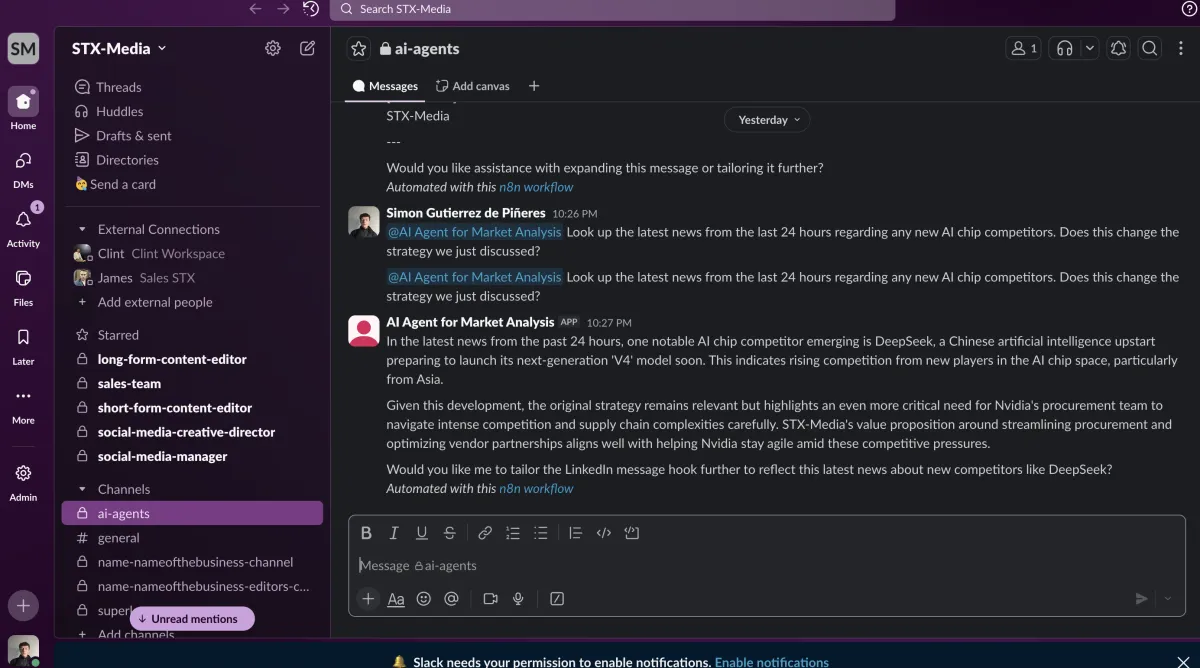Record an audio clip with the microphone
Viewport: 1200px width, 668px height.
pos(518,599)
